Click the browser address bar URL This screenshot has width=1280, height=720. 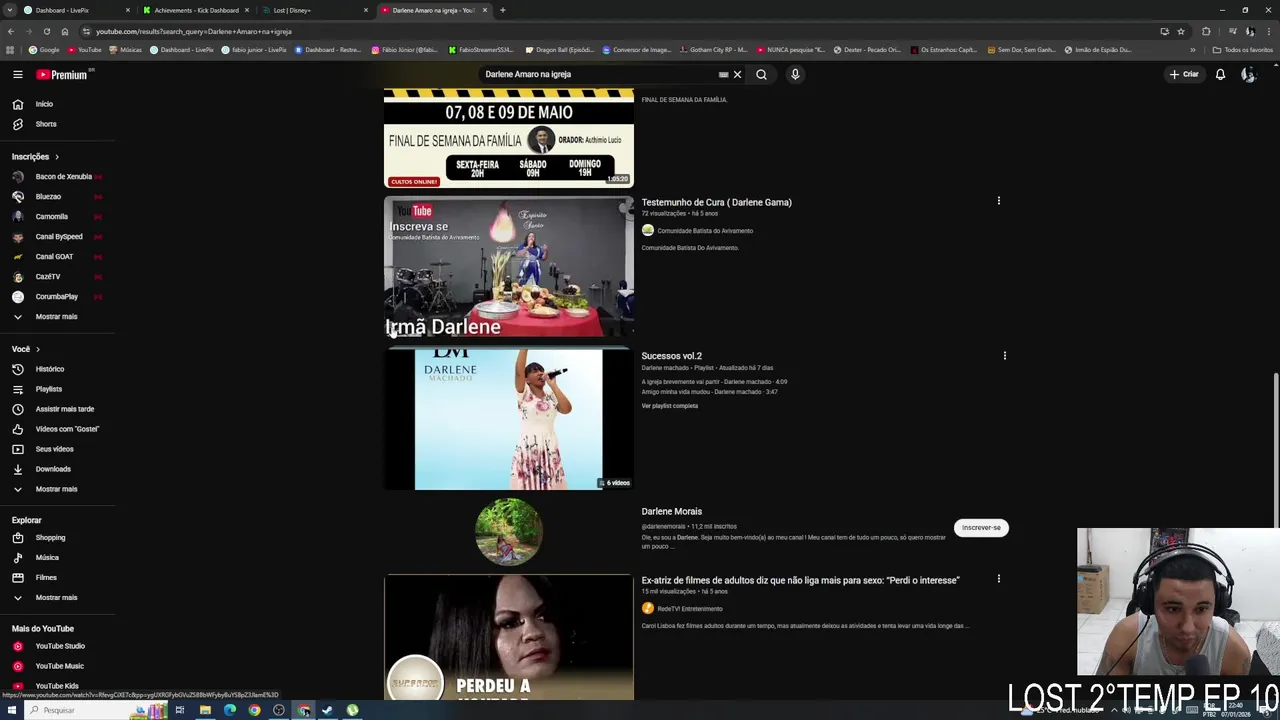[195, 31]
